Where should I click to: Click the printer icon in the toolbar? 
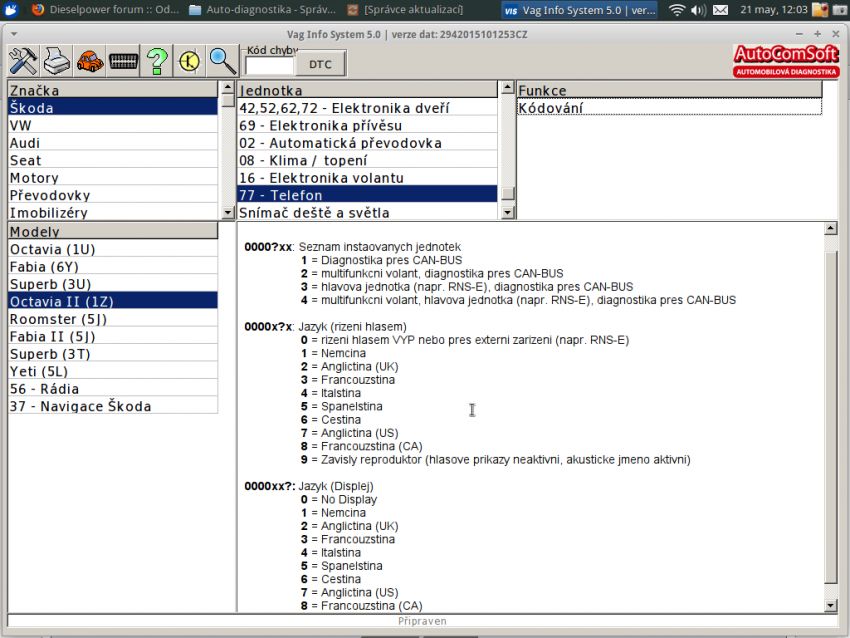[56, 61]
